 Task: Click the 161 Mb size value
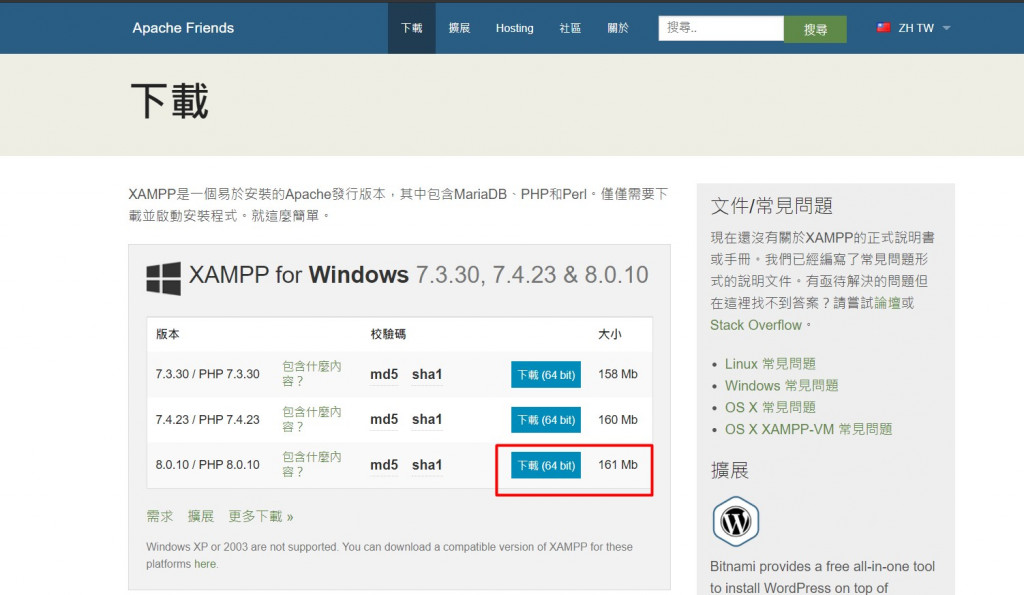point(618,464)
